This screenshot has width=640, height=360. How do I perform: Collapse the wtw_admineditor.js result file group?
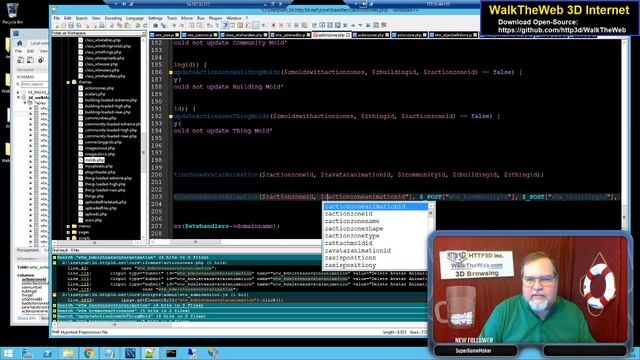(54, 294)
